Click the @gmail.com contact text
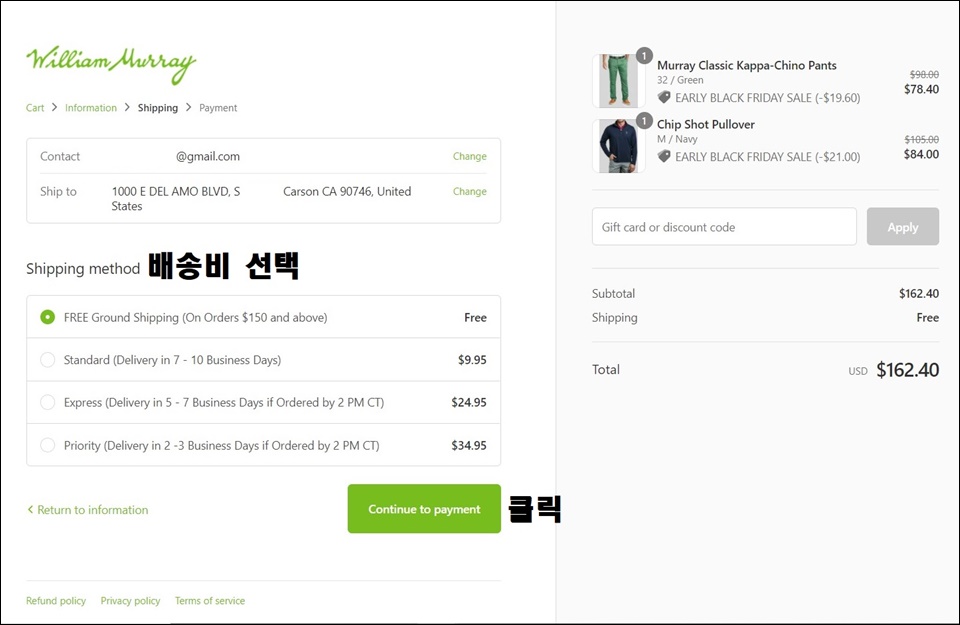 pyautogui.click(x=208, y=157)
